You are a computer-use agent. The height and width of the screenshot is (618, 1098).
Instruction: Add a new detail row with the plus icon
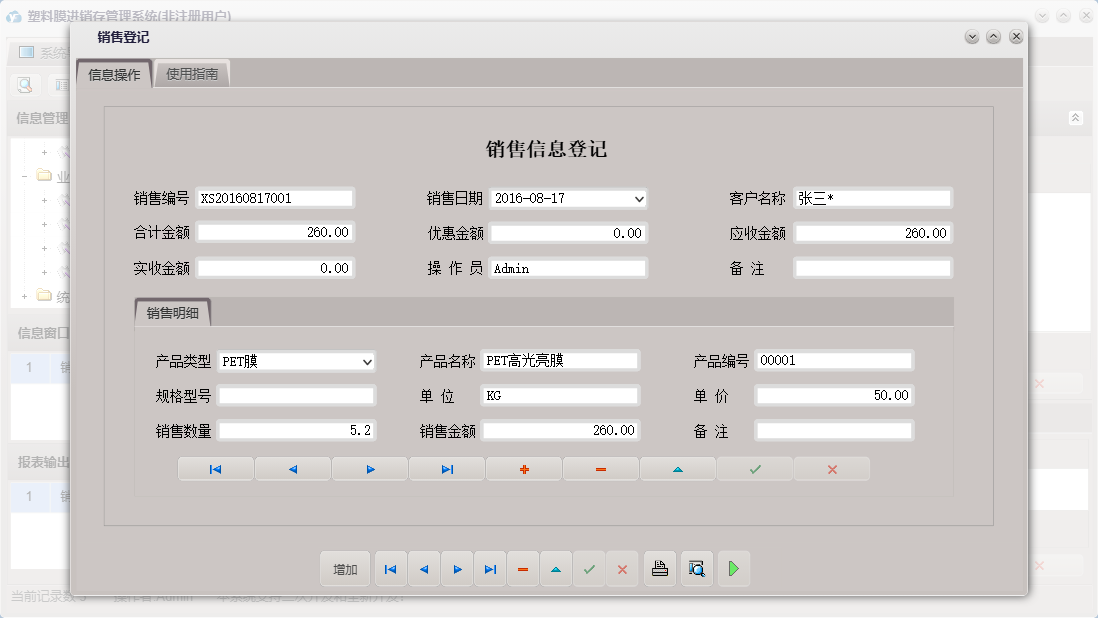click(x=523, y=468)
